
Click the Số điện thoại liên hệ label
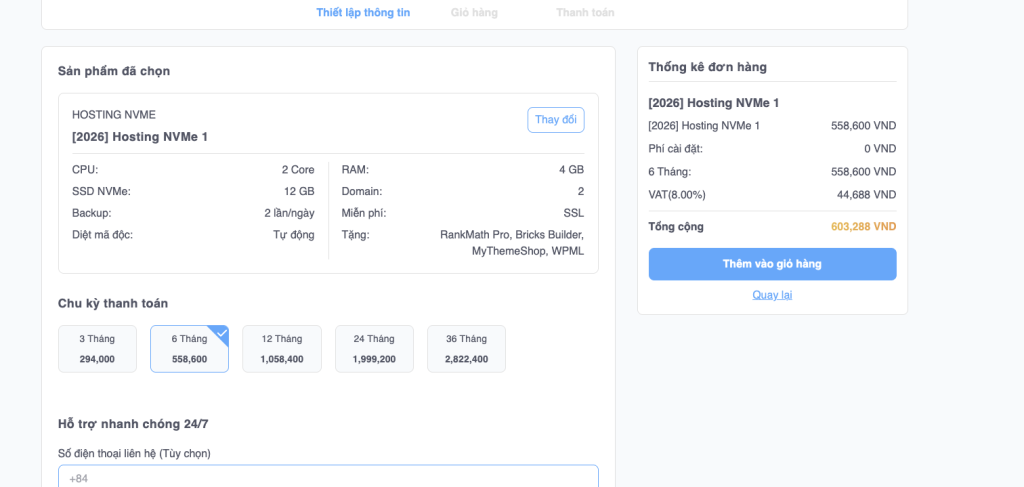(134, 453)
